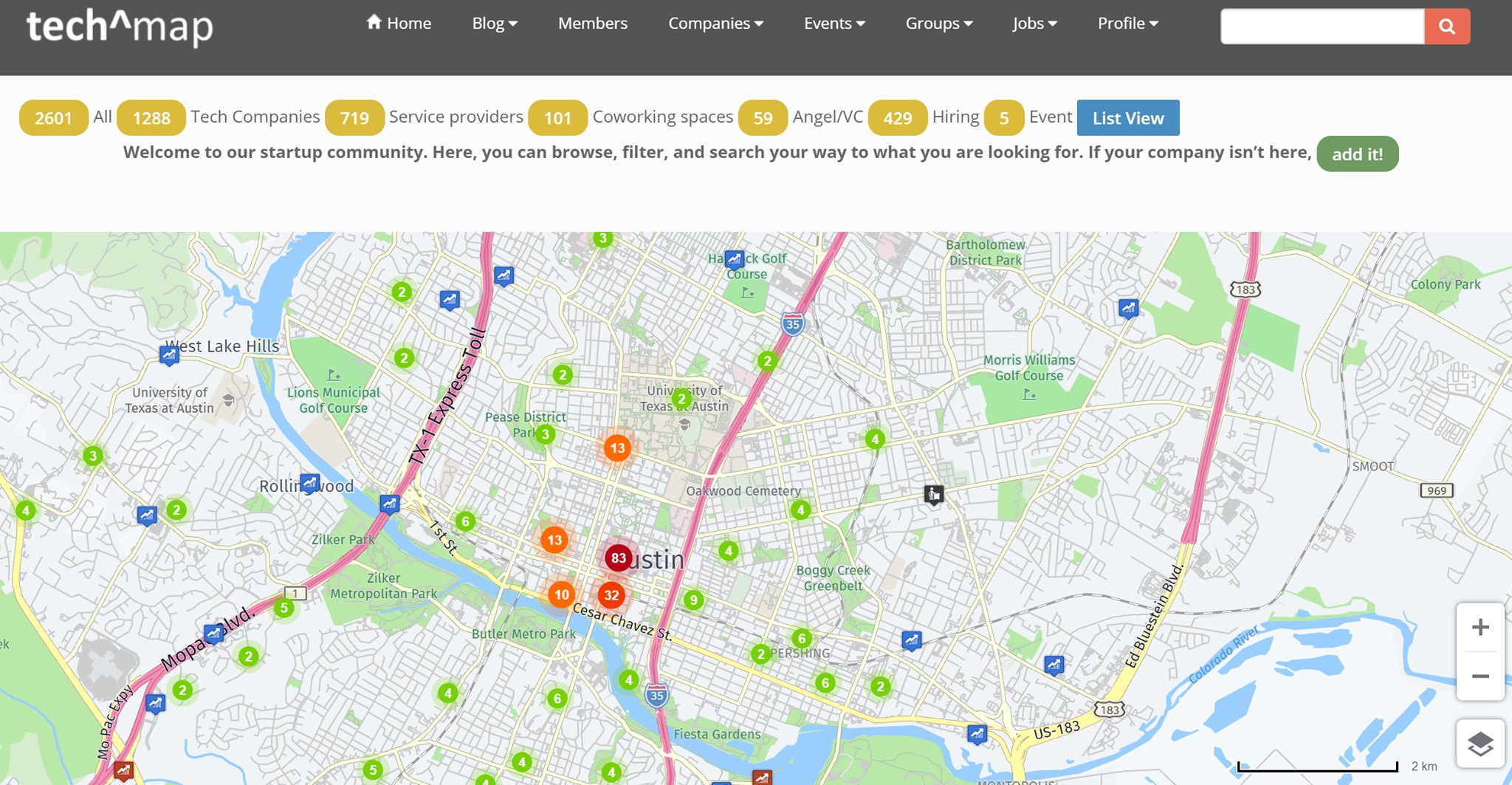Open the Jobs dropdown menu
Screen dimensions: 1512x785
coord(1034,23)
